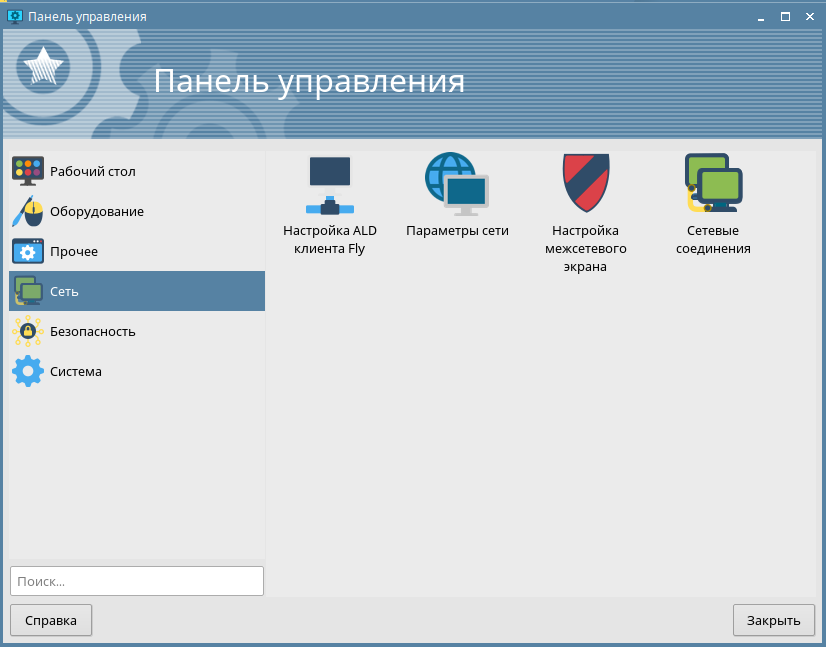Click the Рабочий стол monitor icon
826x647 pixels.
click(x=28, y=171)
